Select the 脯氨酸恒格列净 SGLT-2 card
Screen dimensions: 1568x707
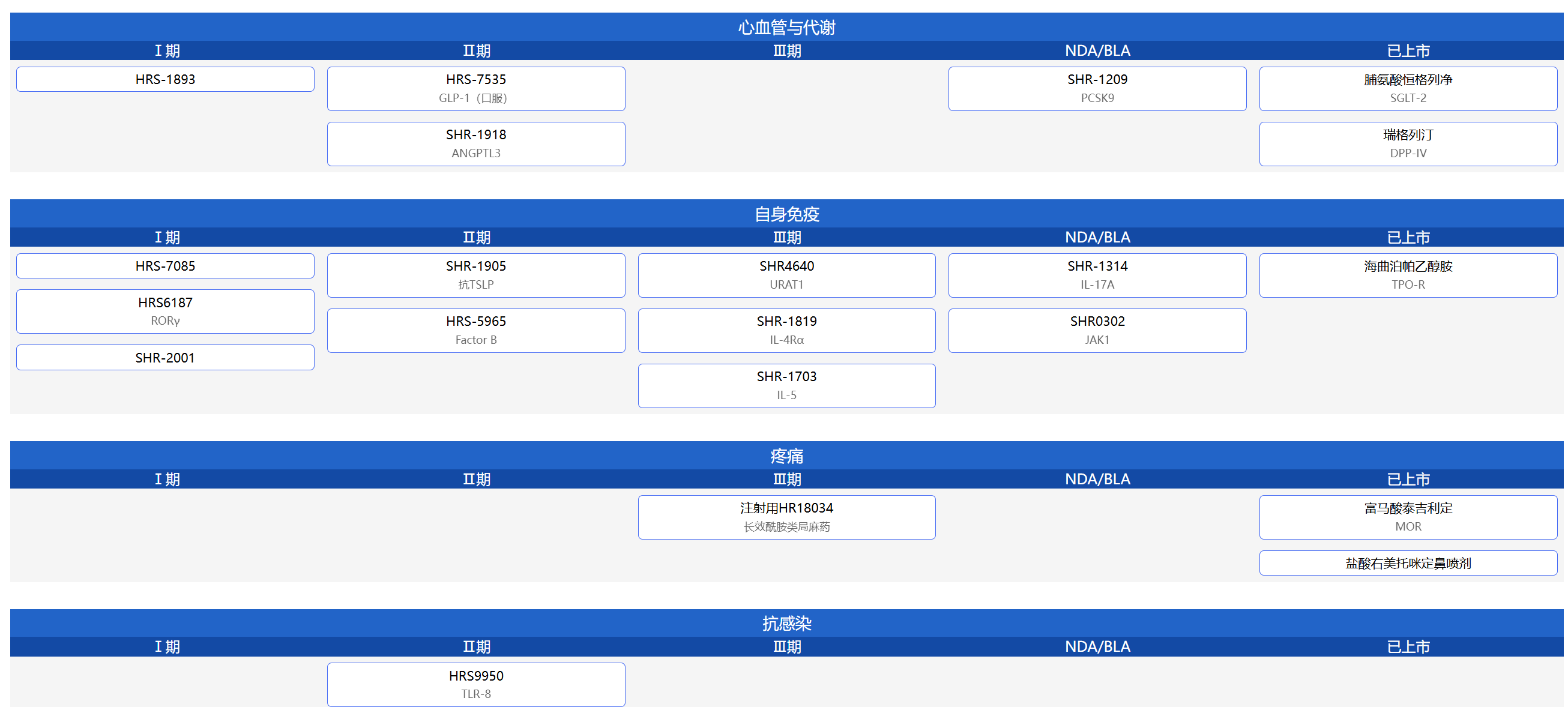click(x=1408, y=89)
